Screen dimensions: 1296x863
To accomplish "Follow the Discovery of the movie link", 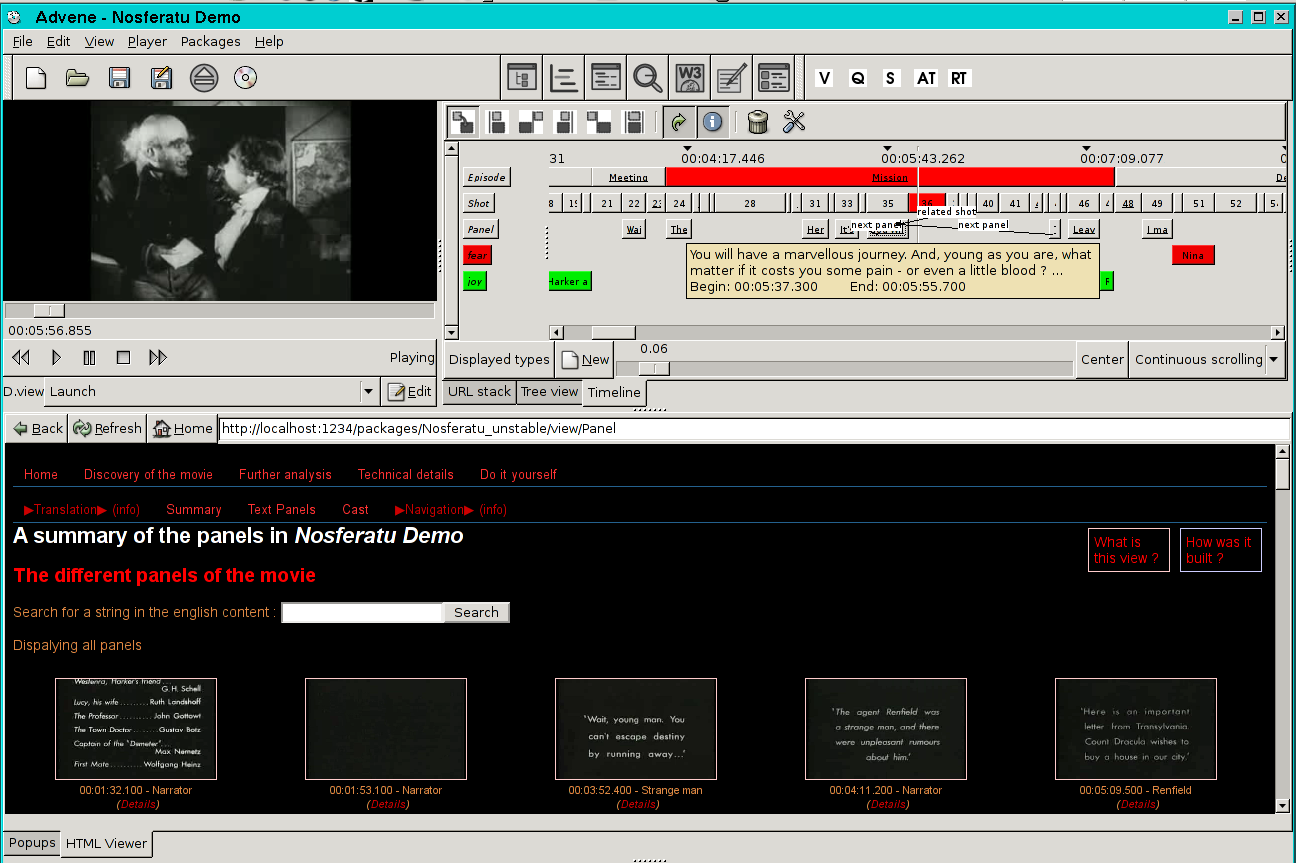I will [x=148, y=475].
